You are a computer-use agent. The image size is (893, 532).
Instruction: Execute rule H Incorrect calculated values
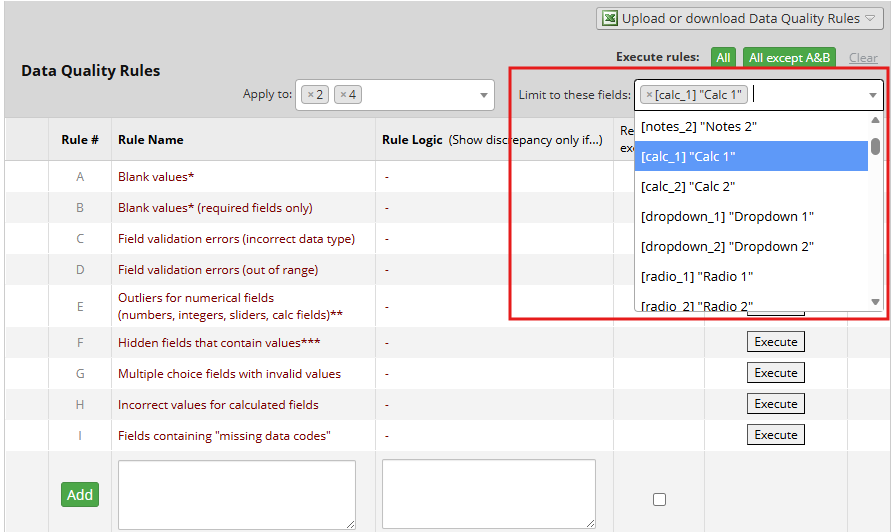(x=776, y=404)
